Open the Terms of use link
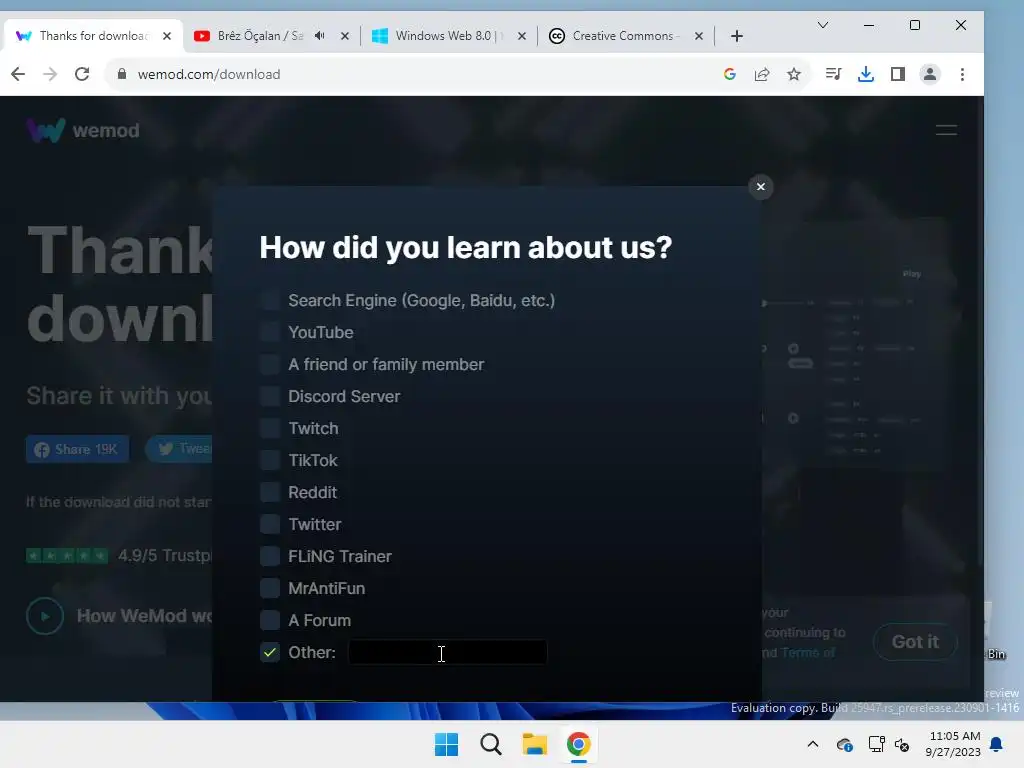 pyautogui.click(x=808, y=652)
